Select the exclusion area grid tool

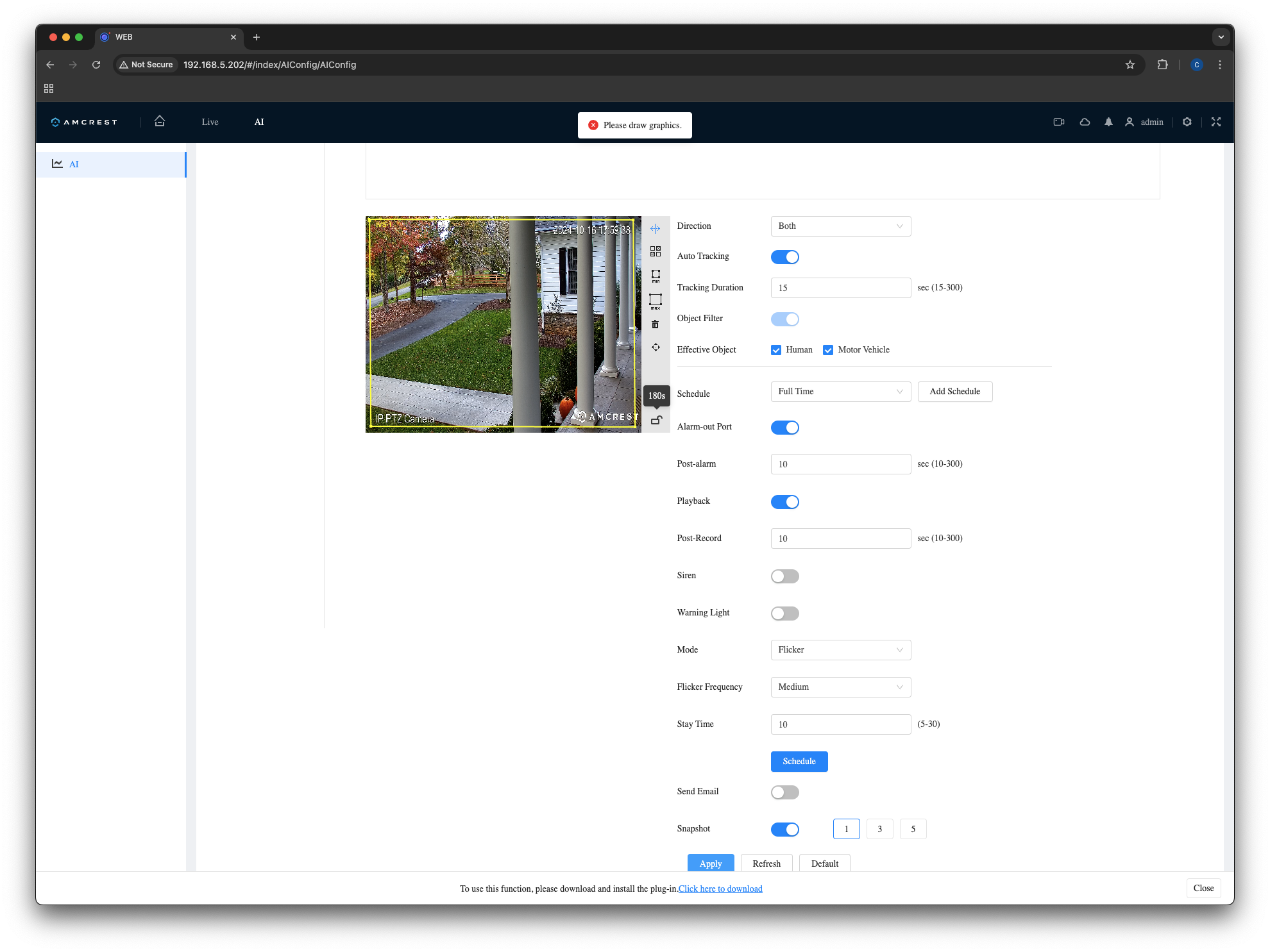[x=655, y=251]
